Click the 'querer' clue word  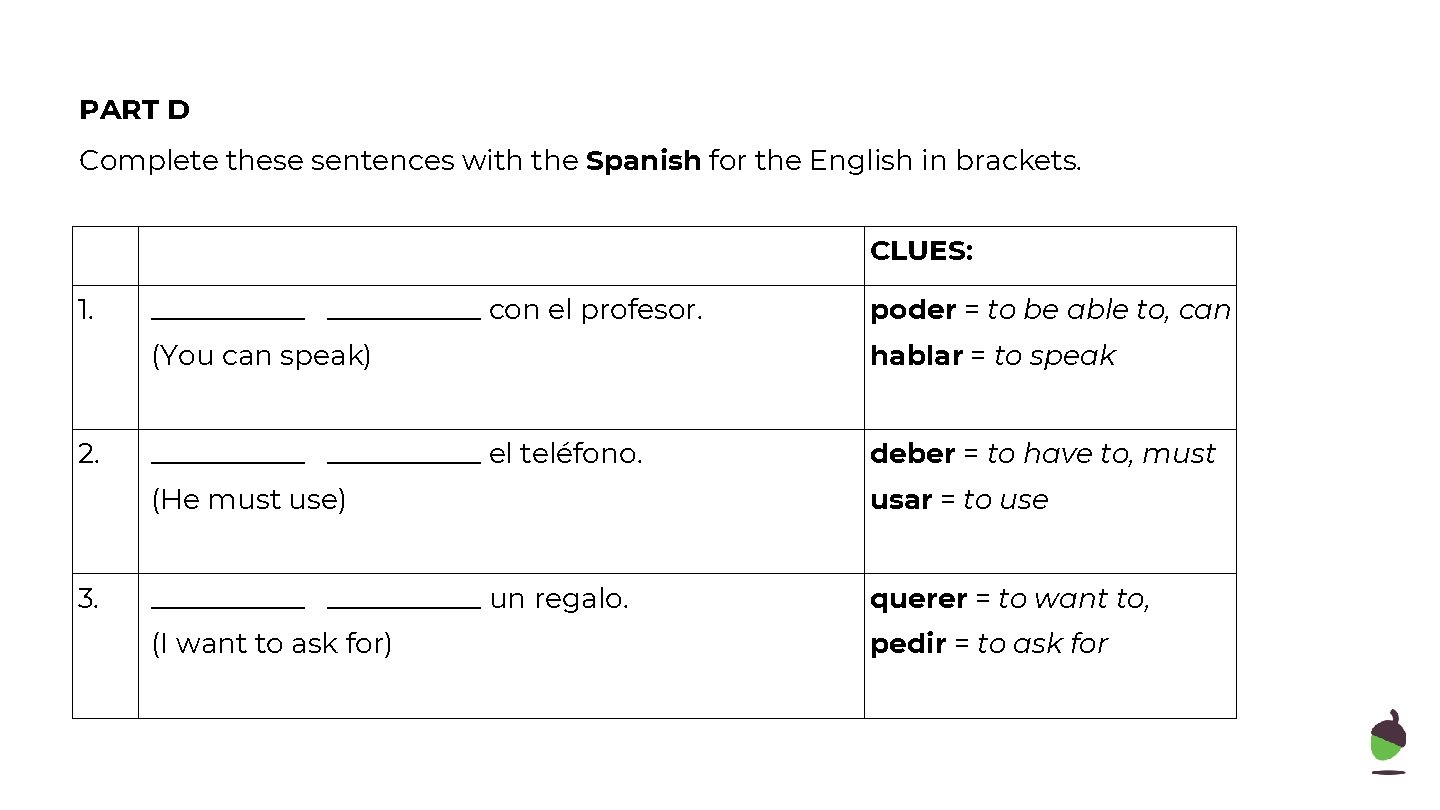pos(918,599)
